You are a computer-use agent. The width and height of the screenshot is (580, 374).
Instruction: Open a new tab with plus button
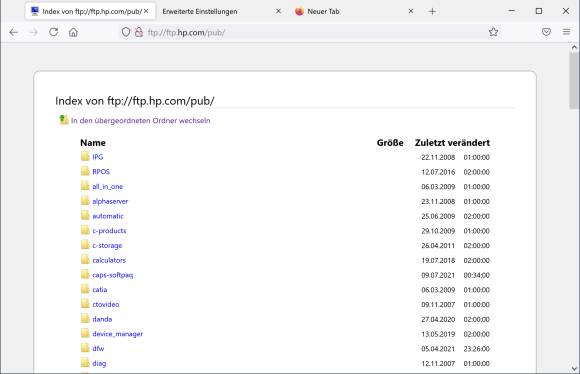click(432, 11)
